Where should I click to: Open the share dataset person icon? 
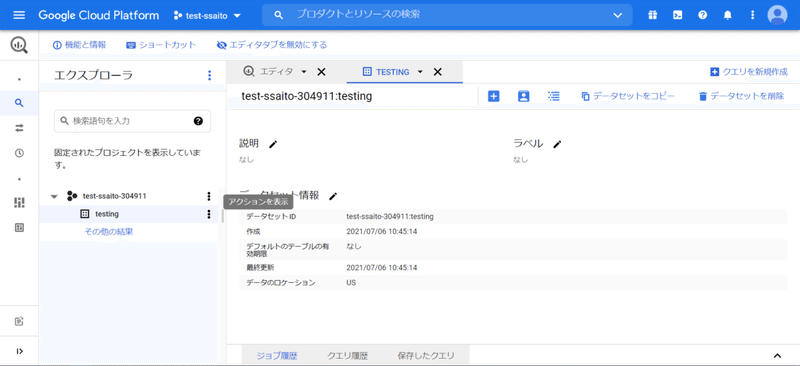pyautogui.click(x=523, y=96)
